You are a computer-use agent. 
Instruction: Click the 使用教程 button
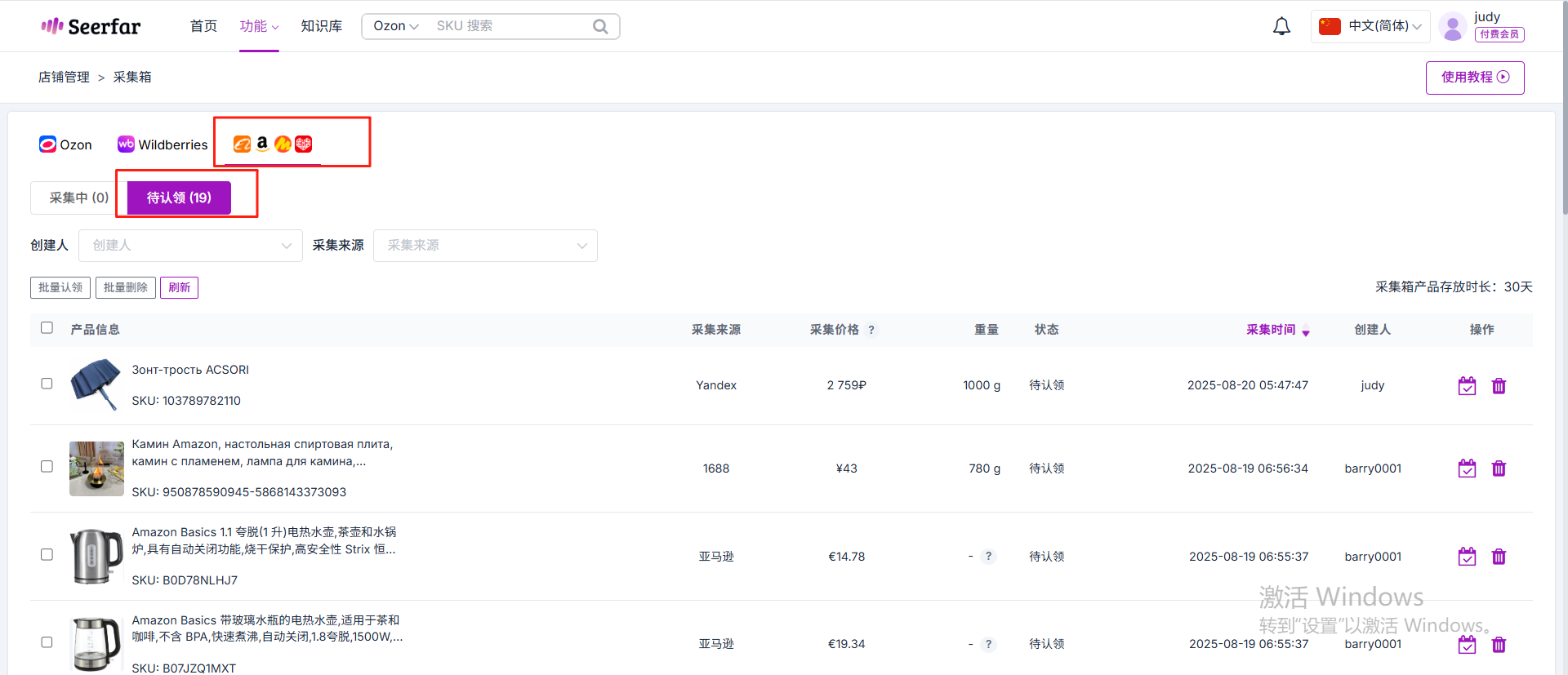point(1475,78)
